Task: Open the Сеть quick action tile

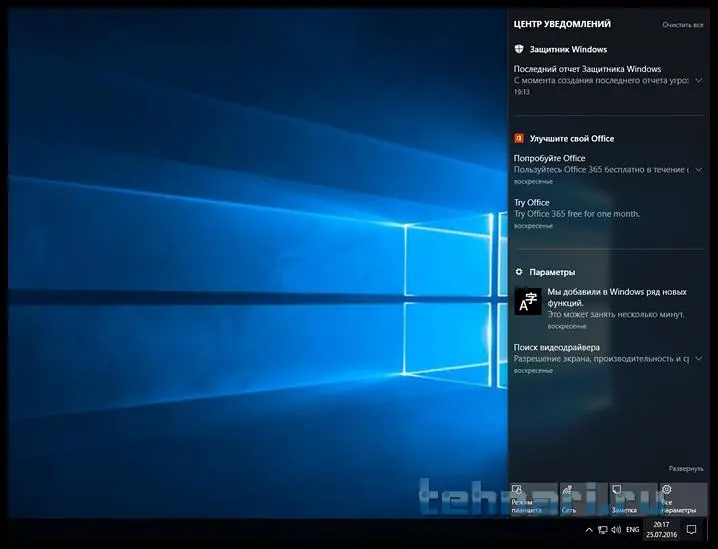Action: pyautogui.click(x=583, y=499)
